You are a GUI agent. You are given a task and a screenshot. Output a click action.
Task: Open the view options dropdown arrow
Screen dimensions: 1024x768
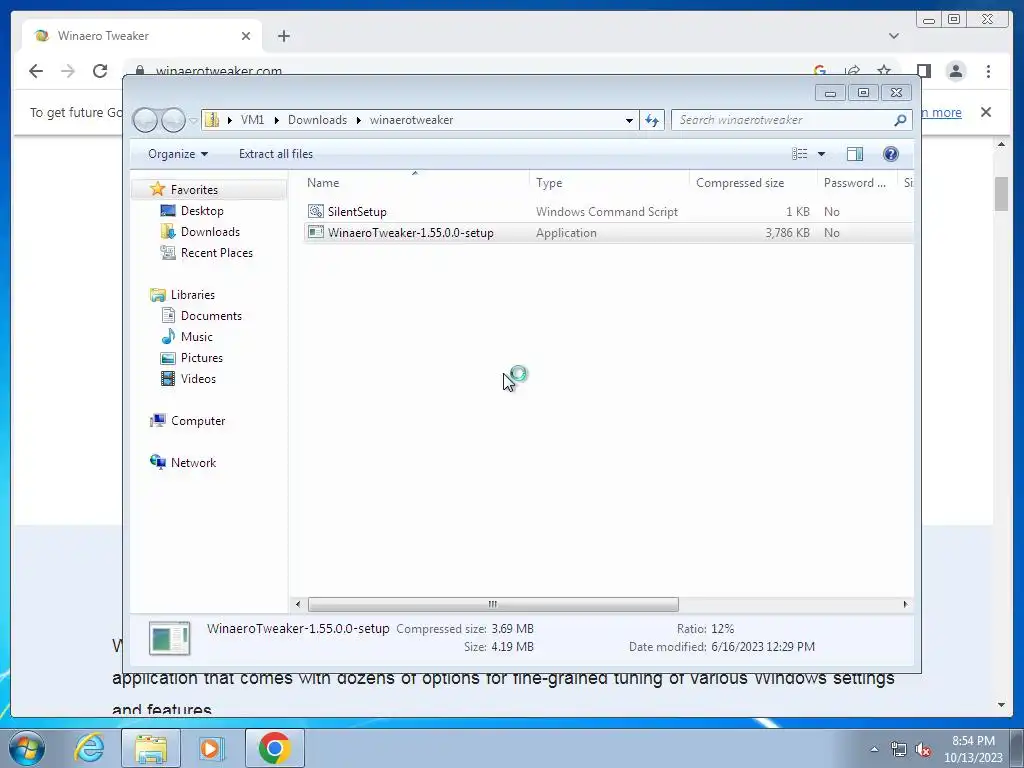pyautogui.click(x=822, y=154)
